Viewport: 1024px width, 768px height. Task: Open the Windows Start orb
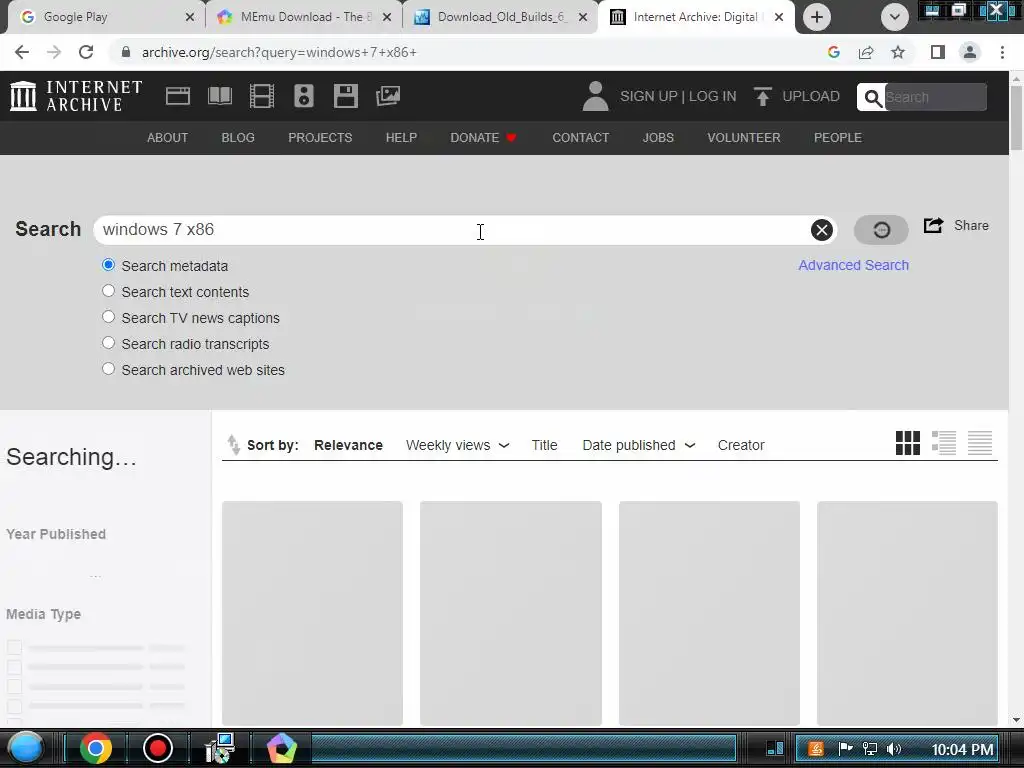pyautogui.click(x=25, y=748)
